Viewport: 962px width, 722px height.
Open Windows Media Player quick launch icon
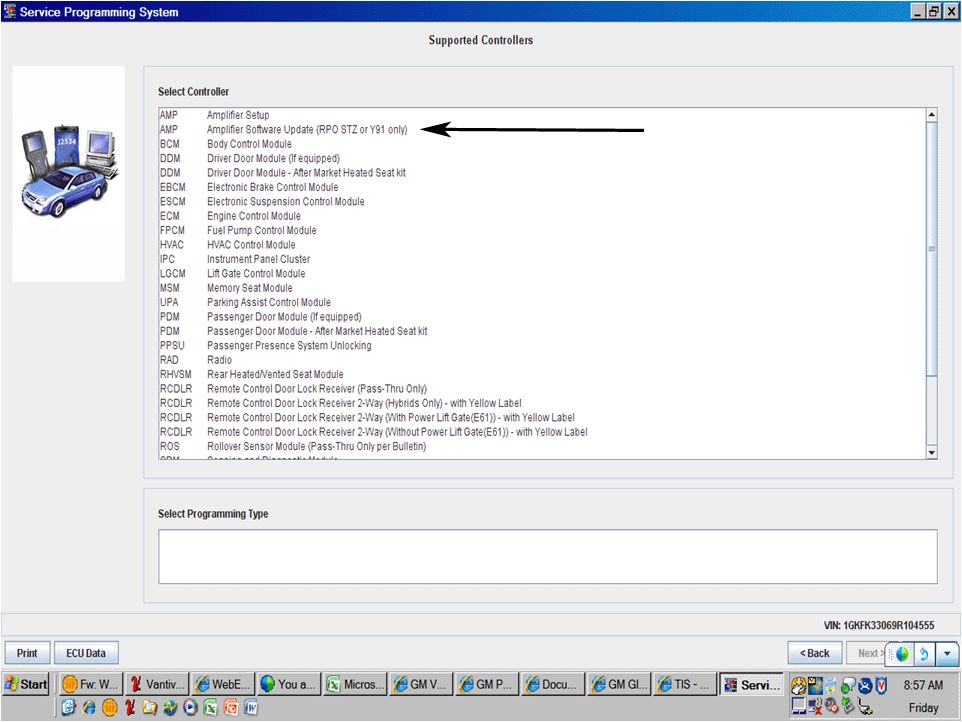pos(190,708)
